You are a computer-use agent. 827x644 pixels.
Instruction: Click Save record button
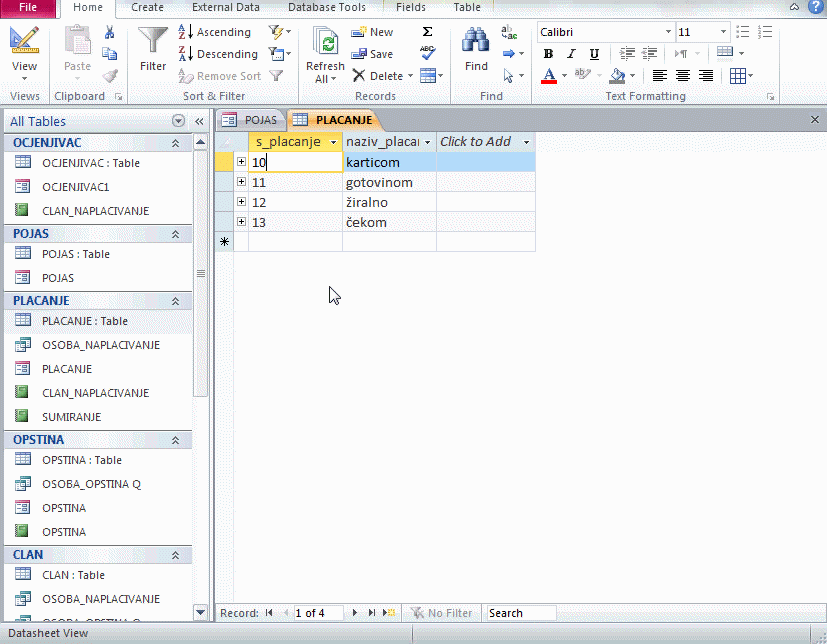(x=372, y=54)
